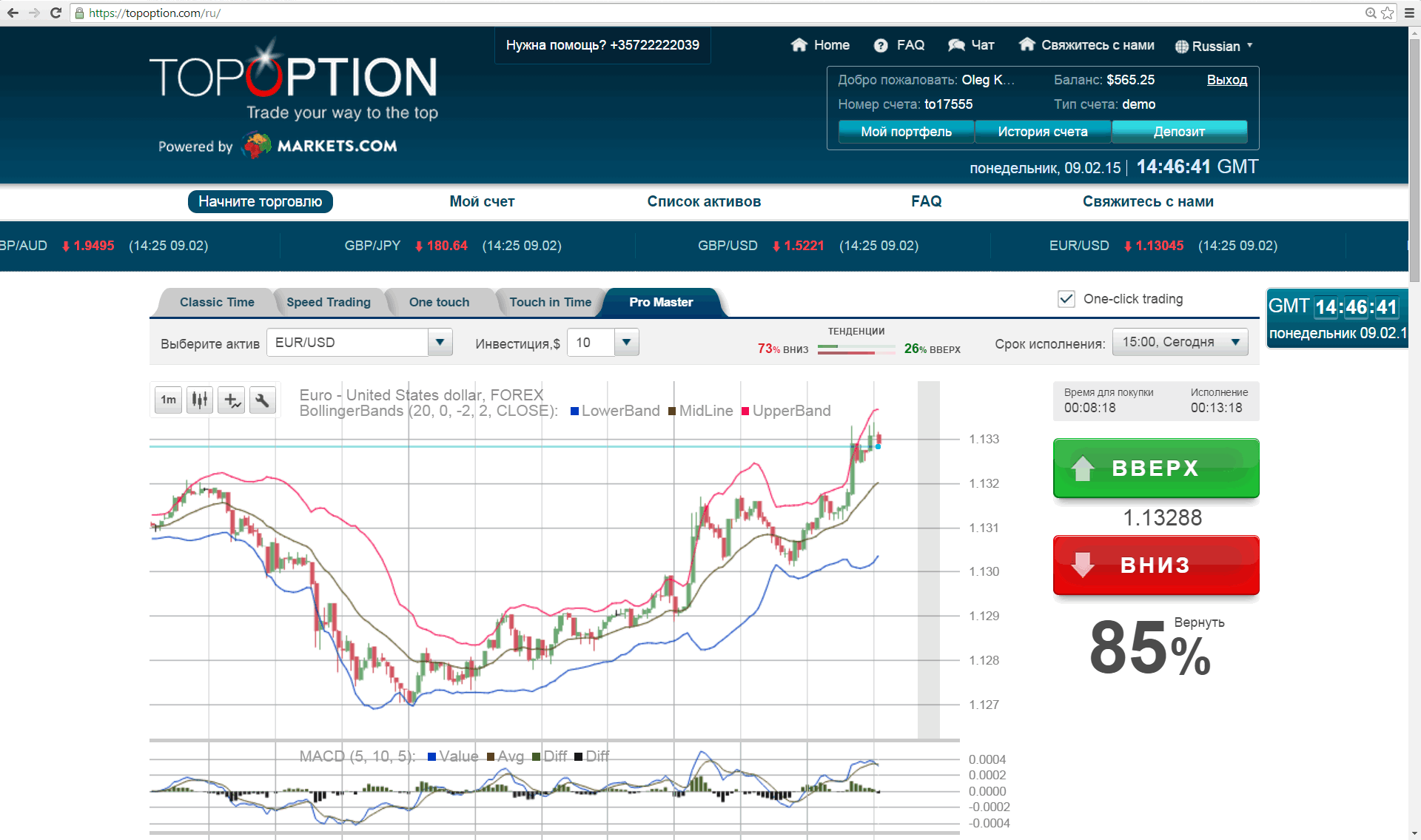Click the FAQ question mark icon
Image resolution: width=1421 pixels, height=840 pixels.
pyautogui.click(x=880, y=45)
